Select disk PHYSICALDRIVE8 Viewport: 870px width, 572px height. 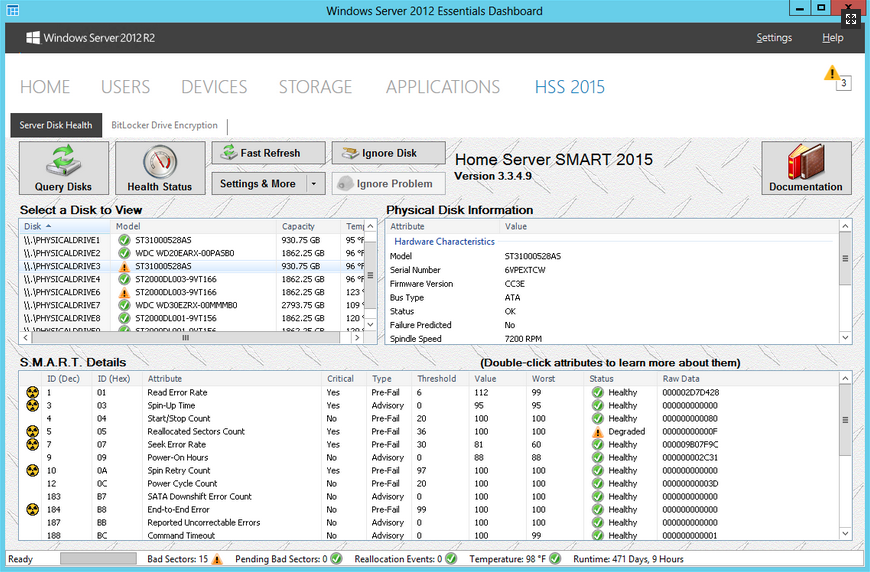pos(193,318)
